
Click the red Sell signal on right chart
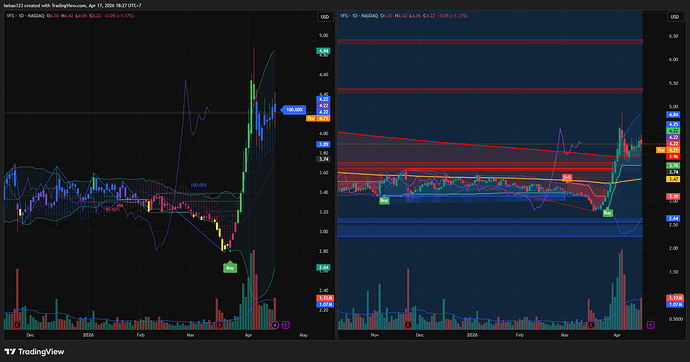pyautogui.click(x=567, y=177)
